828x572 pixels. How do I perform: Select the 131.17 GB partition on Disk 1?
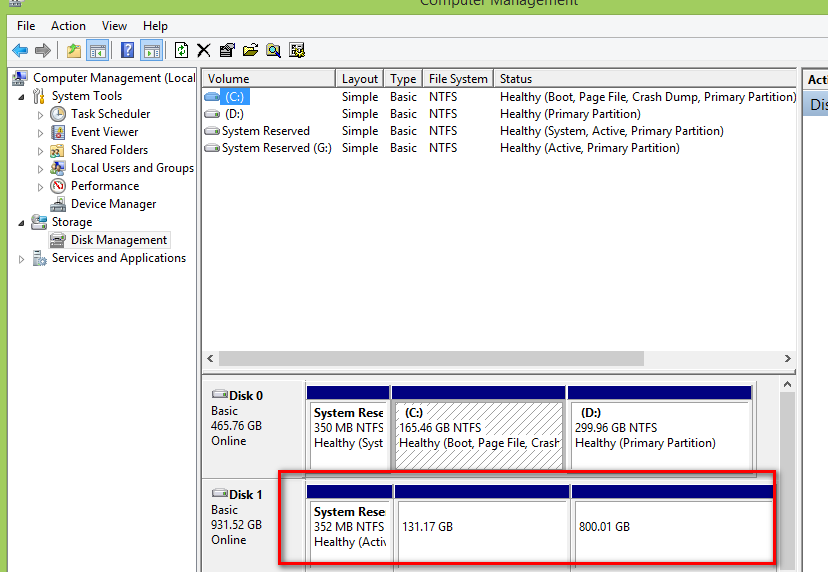click(x=482, y=527)
